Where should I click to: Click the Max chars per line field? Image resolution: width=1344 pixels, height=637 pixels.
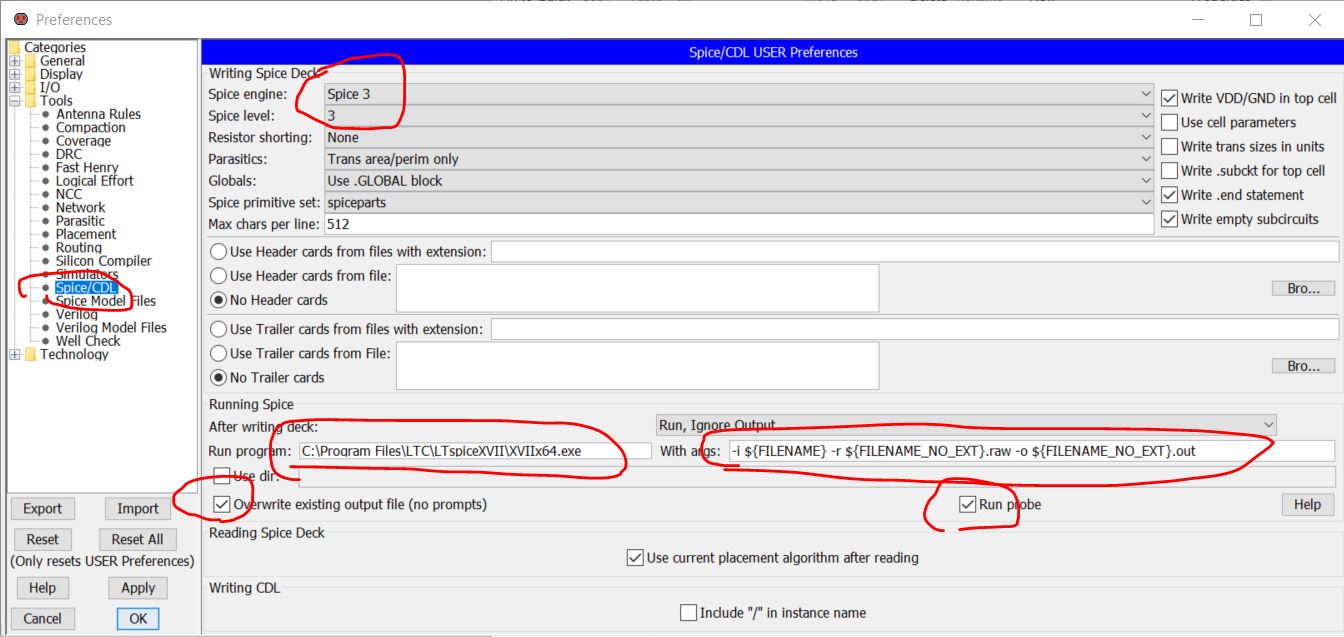point(739,224)
